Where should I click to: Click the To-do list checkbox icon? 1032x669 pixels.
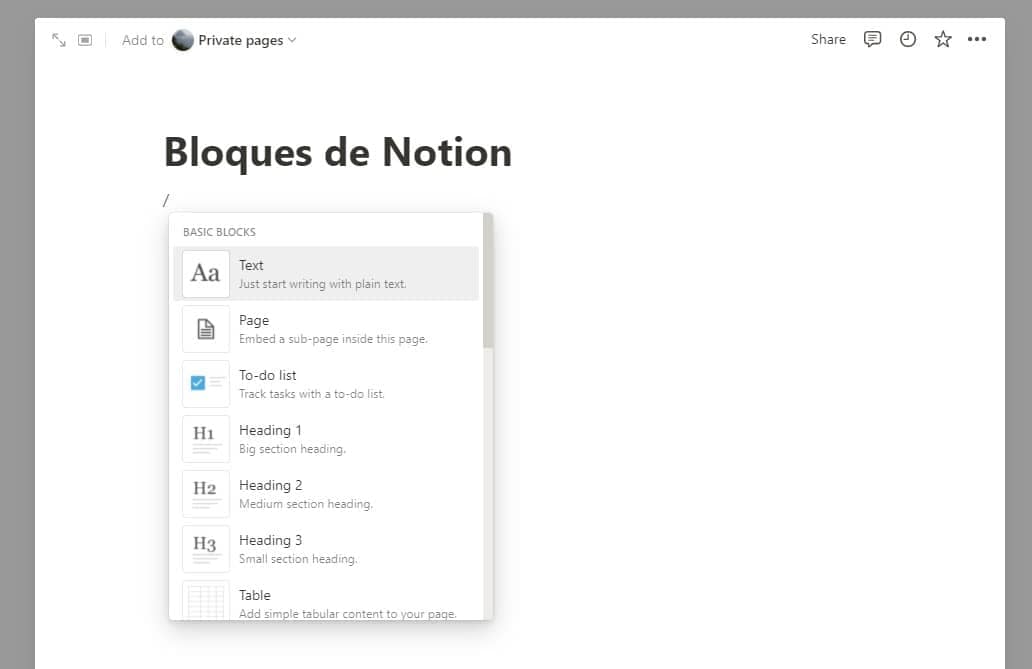[x=206, y=384]
